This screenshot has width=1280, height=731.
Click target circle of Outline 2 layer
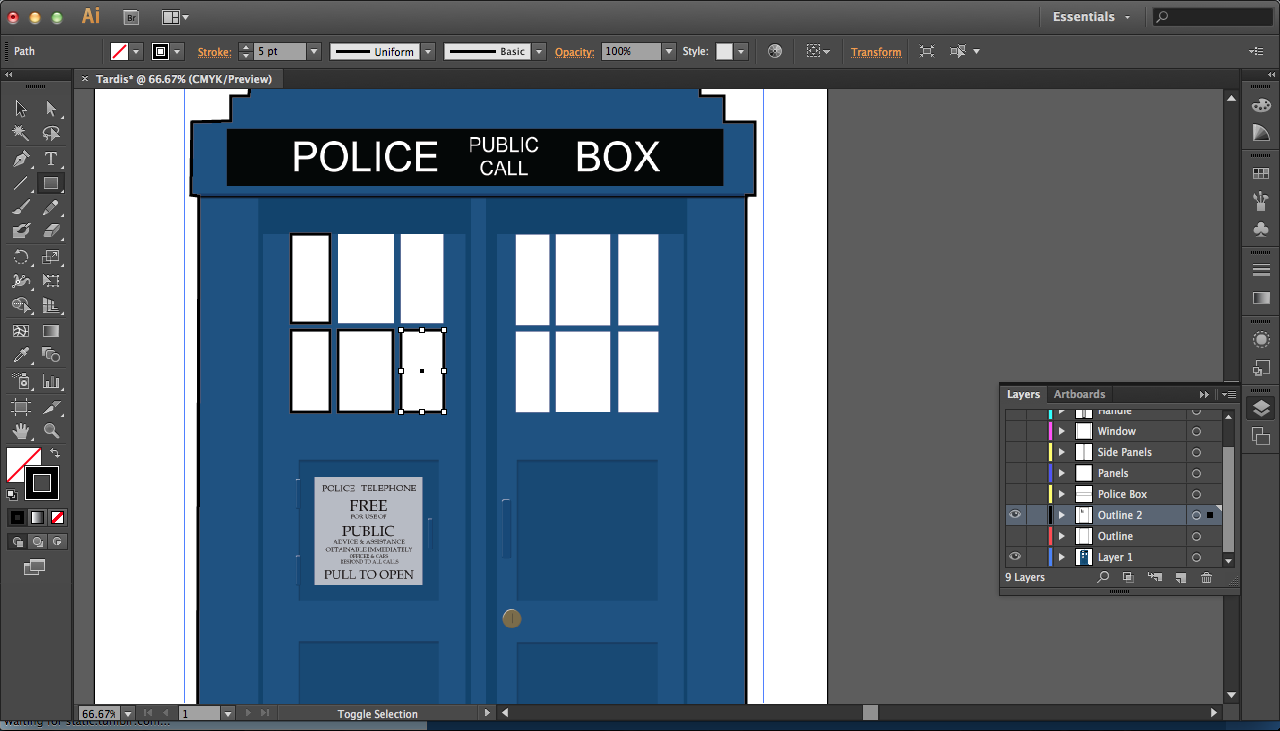[x=1196, y=515]
